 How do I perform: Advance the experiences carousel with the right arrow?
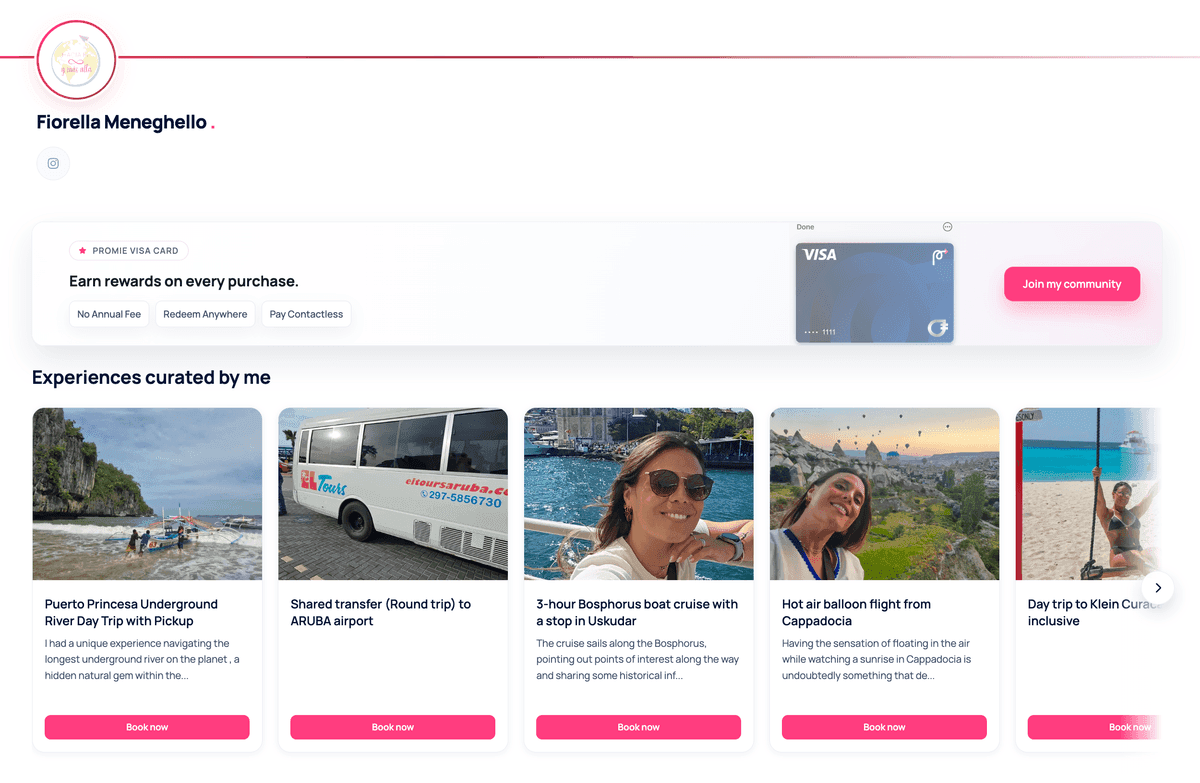pyautogui.click(x=1158, y=588)
